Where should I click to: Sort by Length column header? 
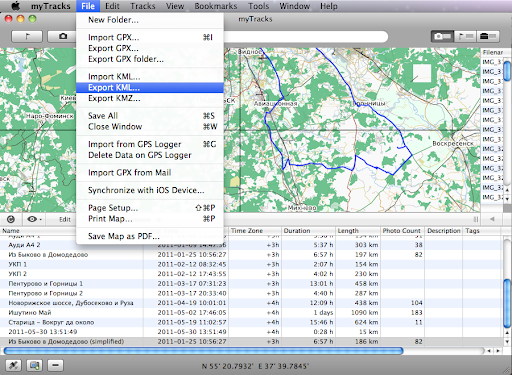(358, 231)
